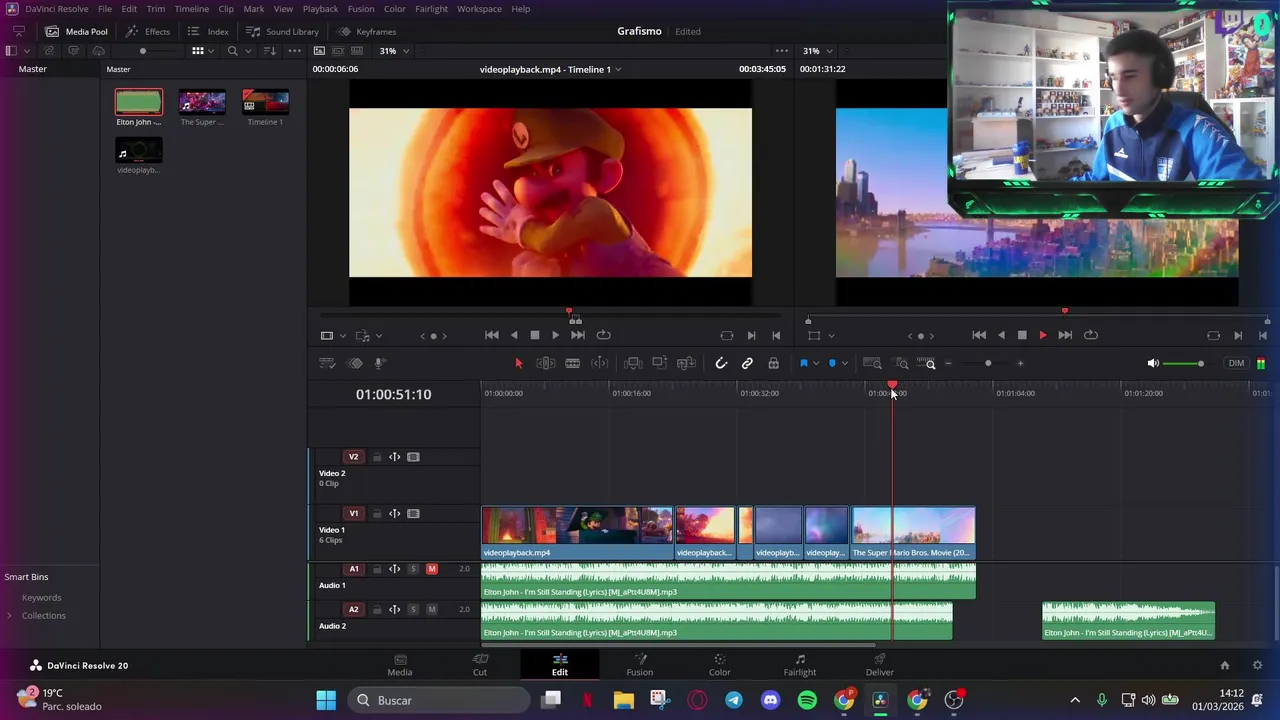This screenshot has height=720, width=1280.
Task: Open the Effects panel
Action: [x=148, y=31]
